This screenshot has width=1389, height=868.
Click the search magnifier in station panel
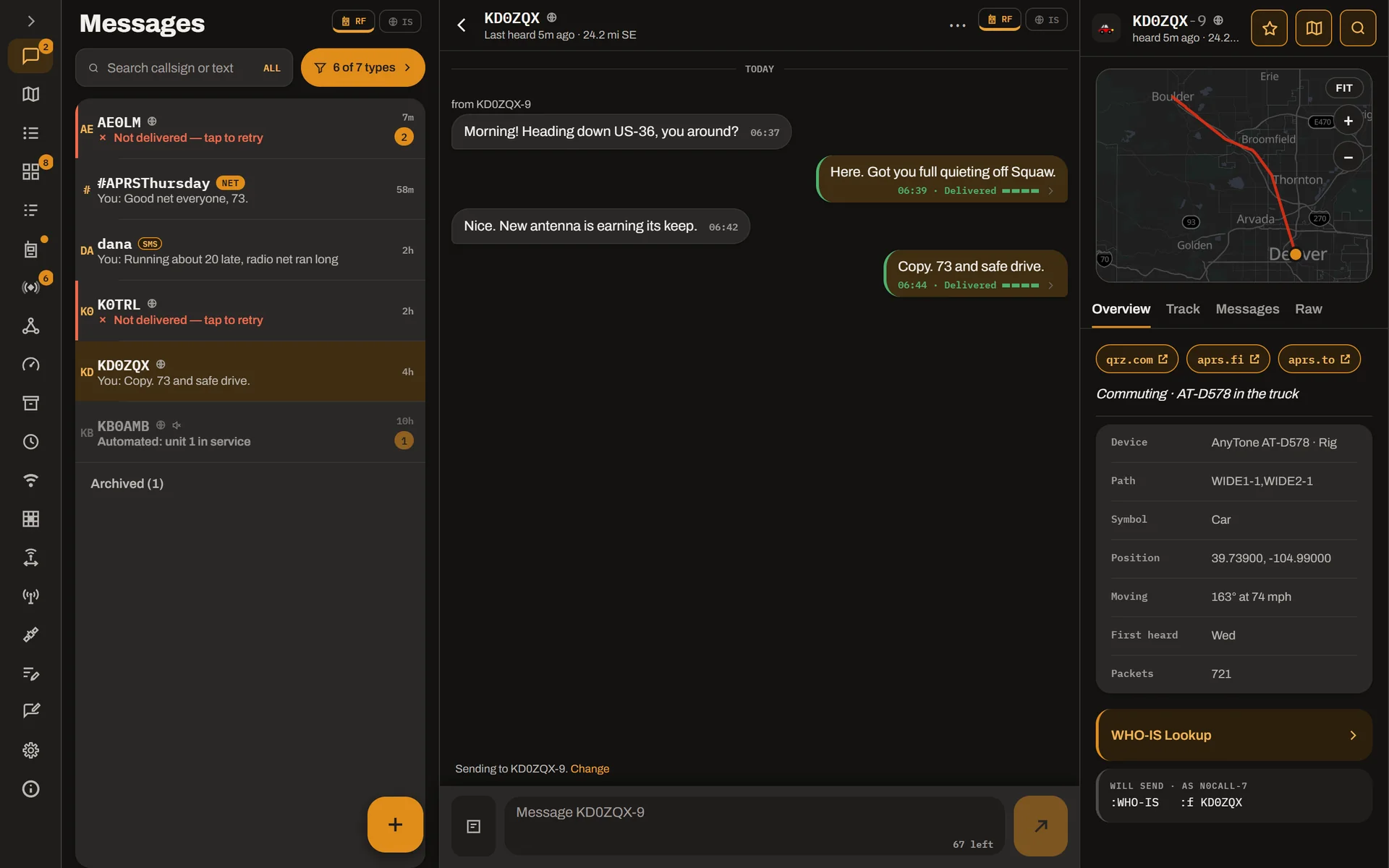[1358, 28]
